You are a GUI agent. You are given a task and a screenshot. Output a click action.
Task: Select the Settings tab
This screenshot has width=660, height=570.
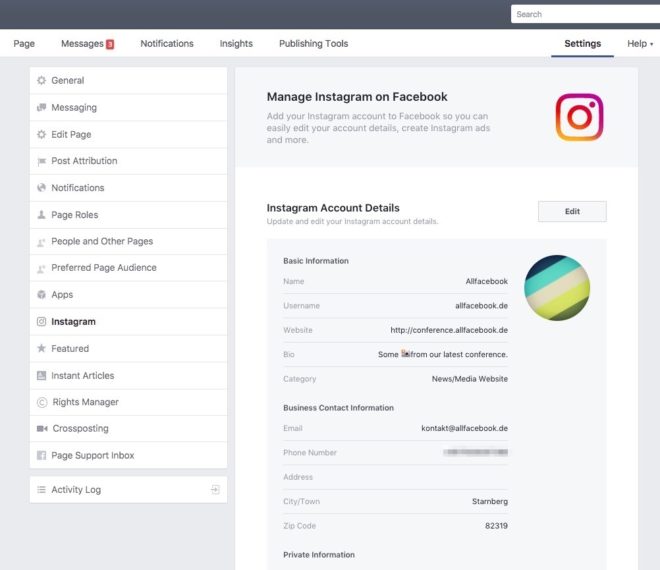click(x=583, y=43)
